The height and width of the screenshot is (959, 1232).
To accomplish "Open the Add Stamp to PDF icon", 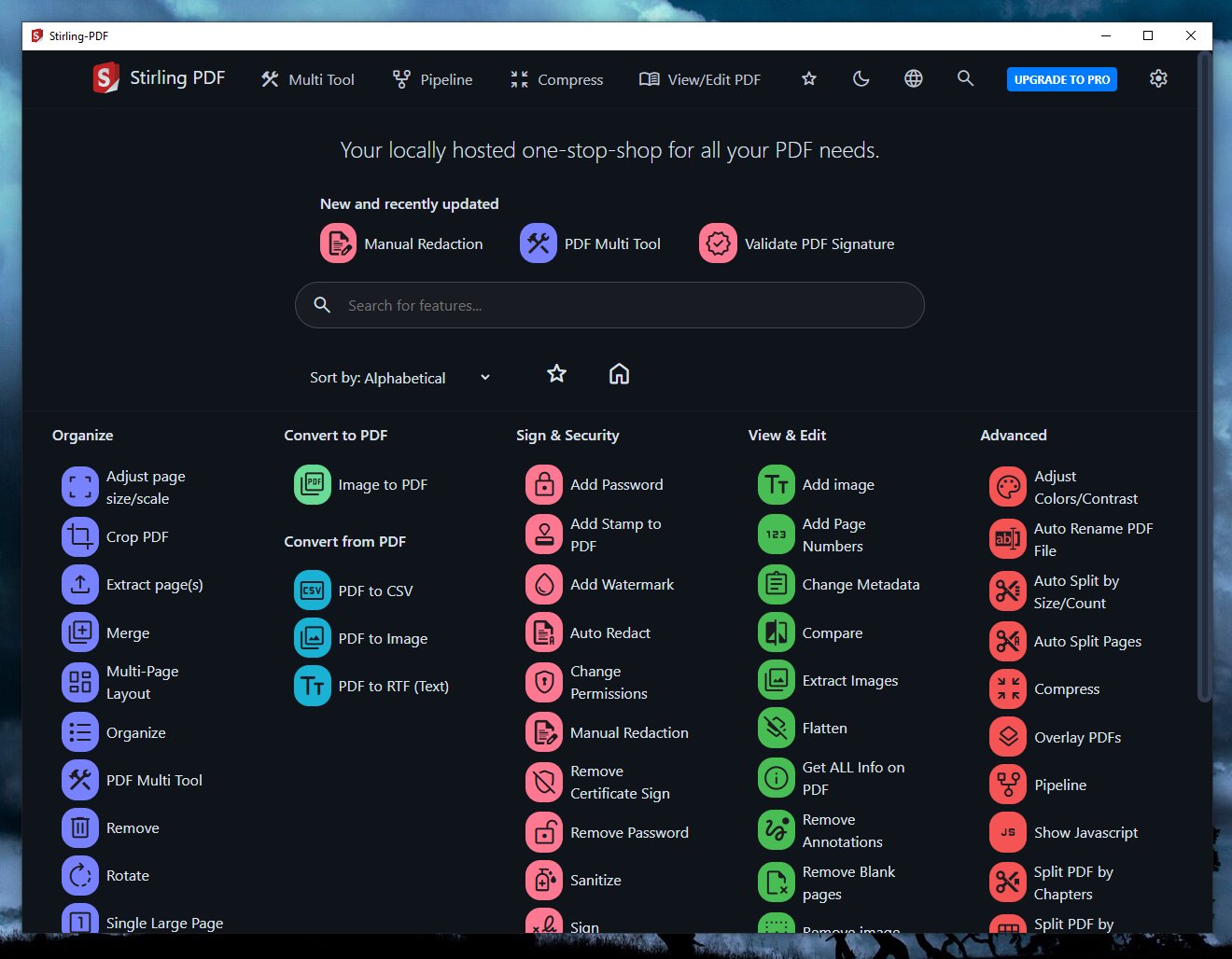I will tap(544, 535).
